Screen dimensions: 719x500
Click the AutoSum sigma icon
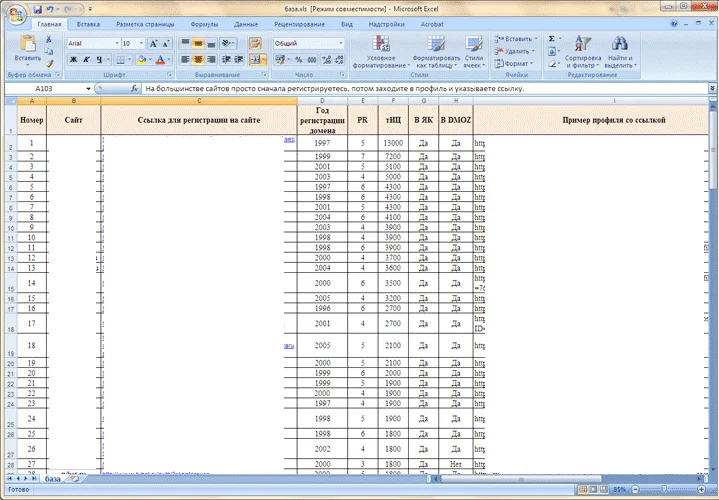point(552,39)
